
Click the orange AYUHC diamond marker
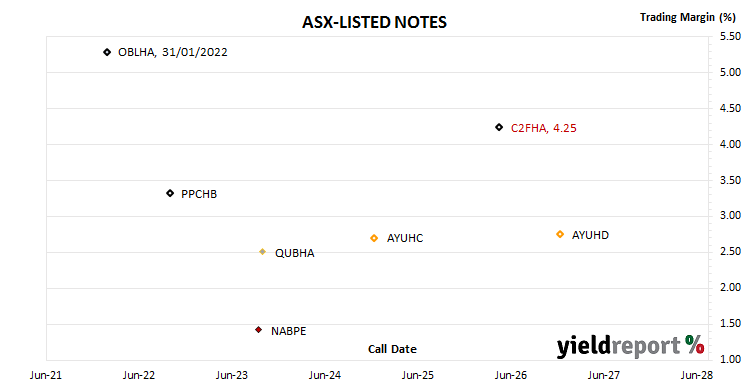tap(375, 238)
